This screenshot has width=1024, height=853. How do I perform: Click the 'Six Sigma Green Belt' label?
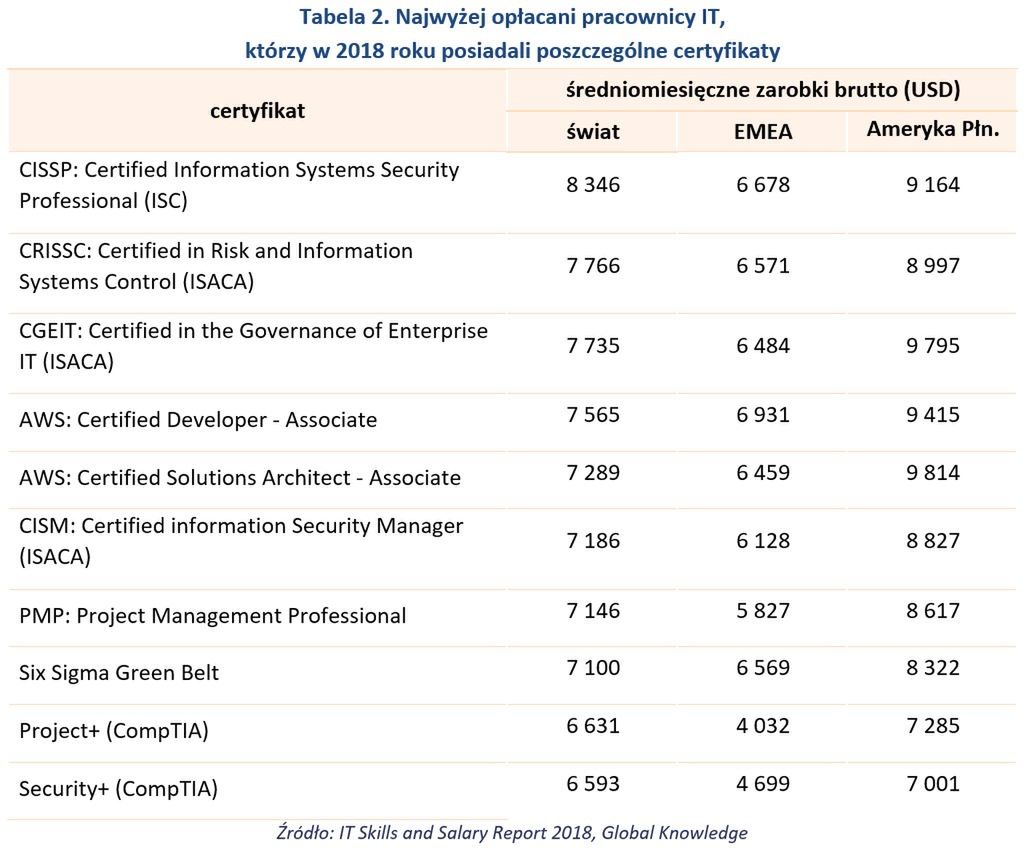[x=119, y=673]
